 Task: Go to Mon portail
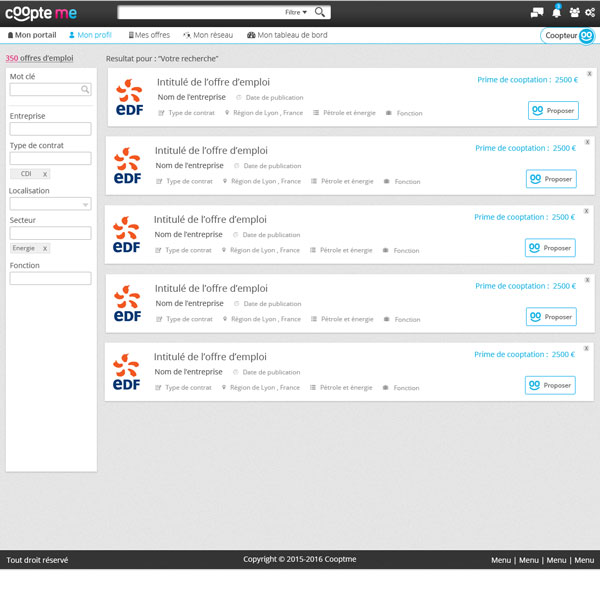pos(32,35)
